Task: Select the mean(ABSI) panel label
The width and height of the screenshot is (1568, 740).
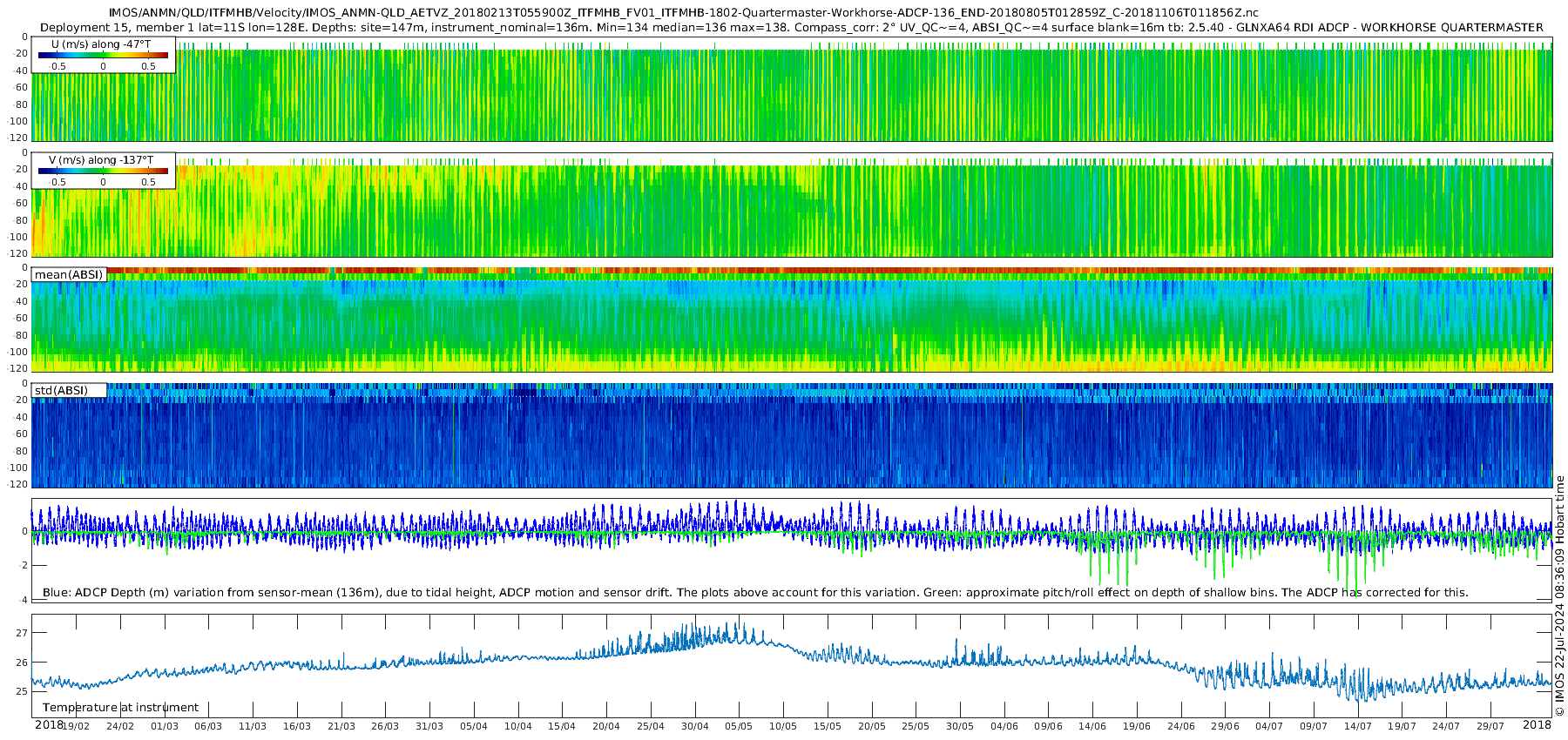Action: click(69, 274)
